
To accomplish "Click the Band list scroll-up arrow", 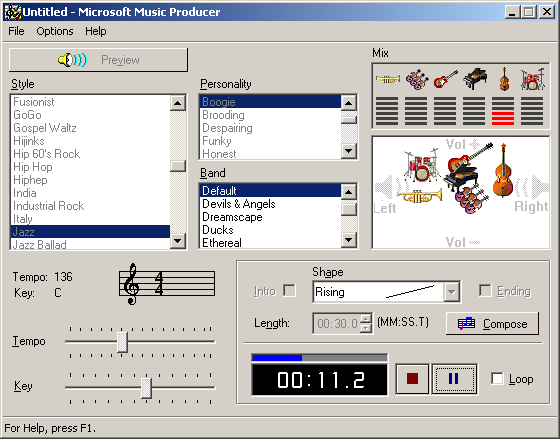I will point(349,192).
